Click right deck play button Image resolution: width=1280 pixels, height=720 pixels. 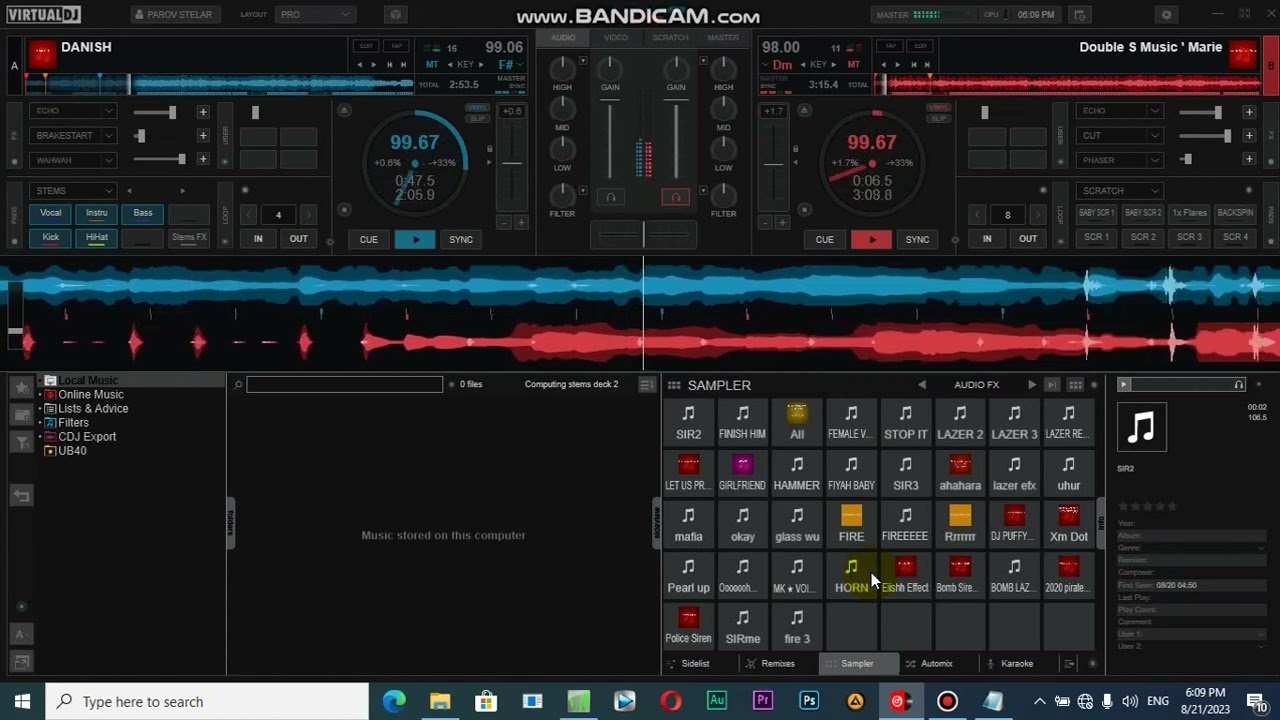(x=871, y=239)
